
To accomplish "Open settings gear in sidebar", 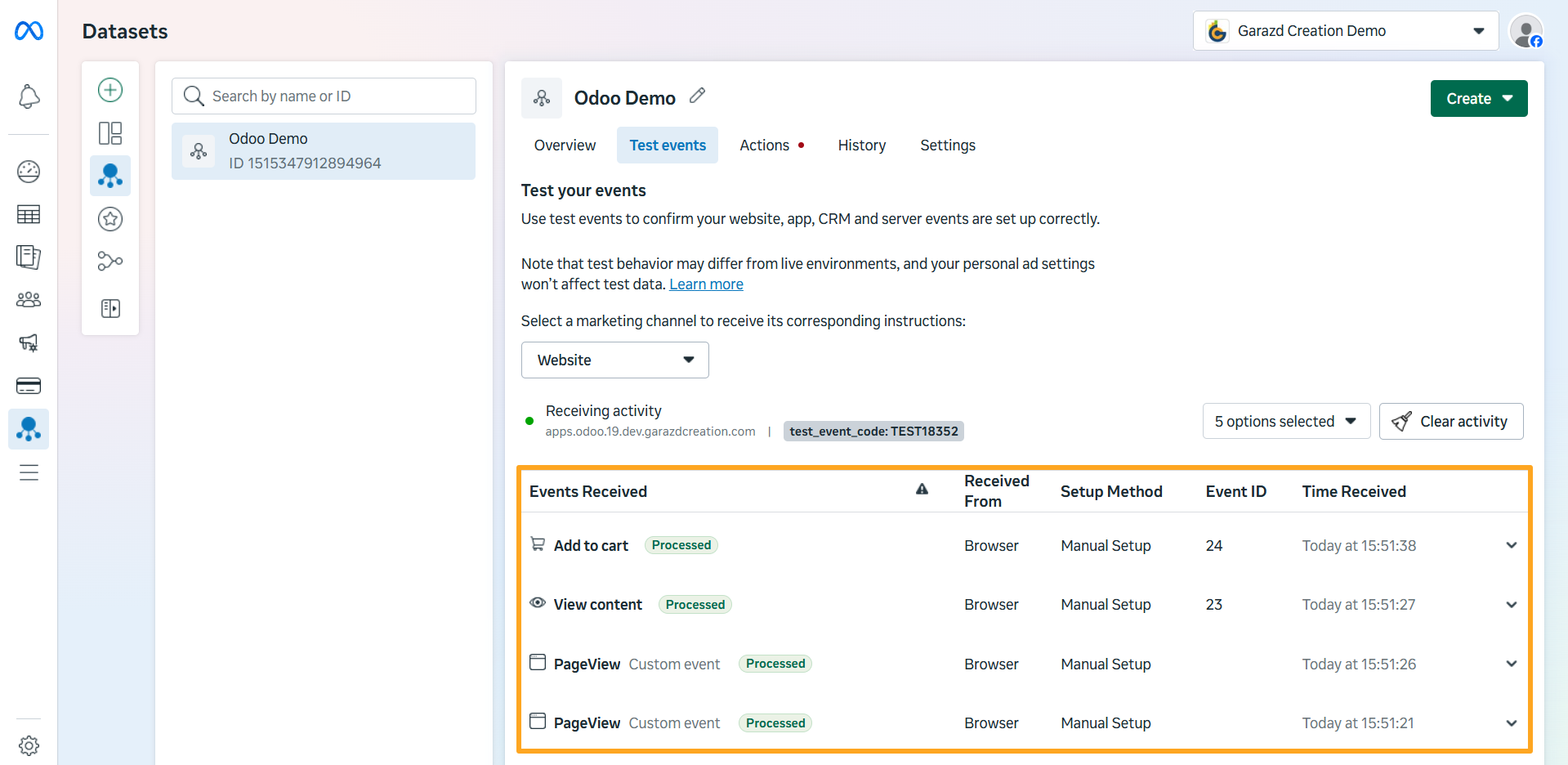I will [x=29, y=745].
